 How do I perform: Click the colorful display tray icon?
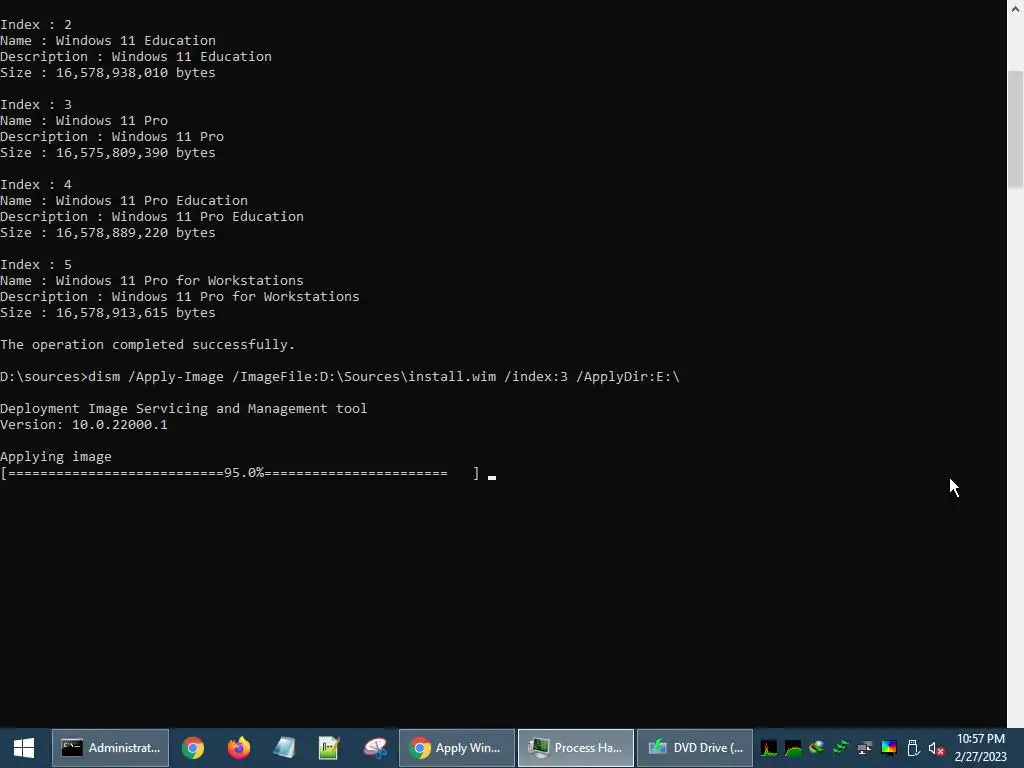point(889,748)
